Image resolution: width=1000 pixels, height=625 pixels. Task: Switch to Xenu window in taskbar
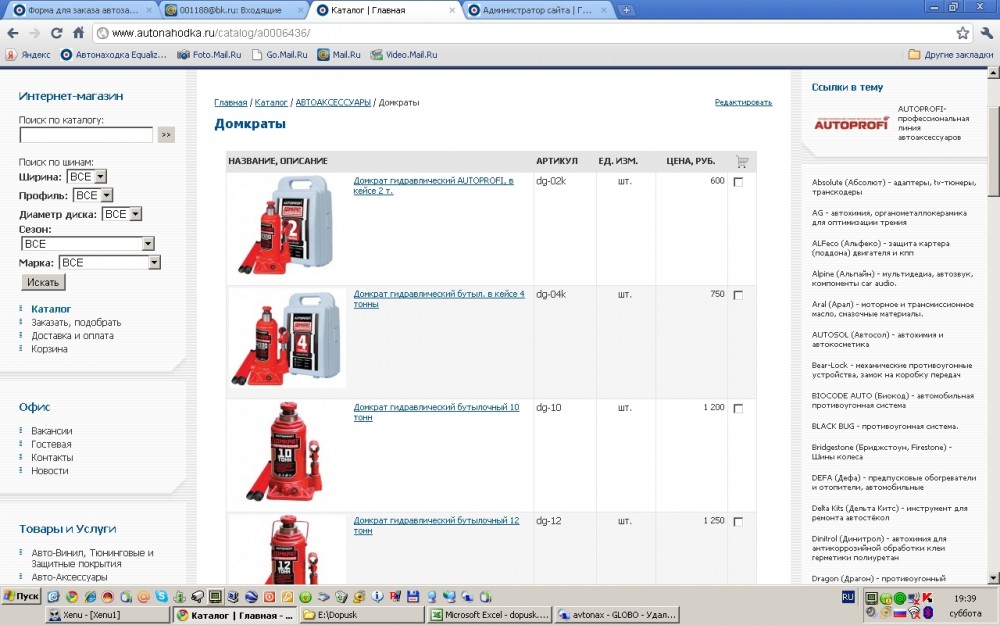coord(107,615)
